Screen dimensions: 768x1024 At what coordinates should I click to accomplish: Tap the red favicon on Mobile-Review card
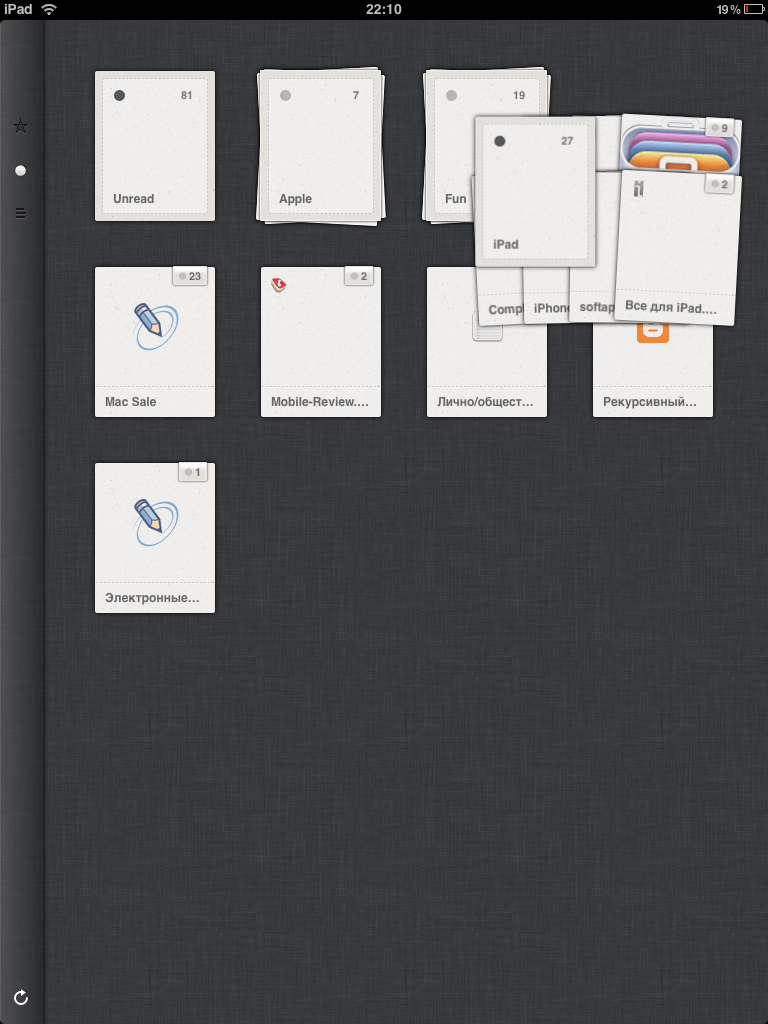[279, 284]
